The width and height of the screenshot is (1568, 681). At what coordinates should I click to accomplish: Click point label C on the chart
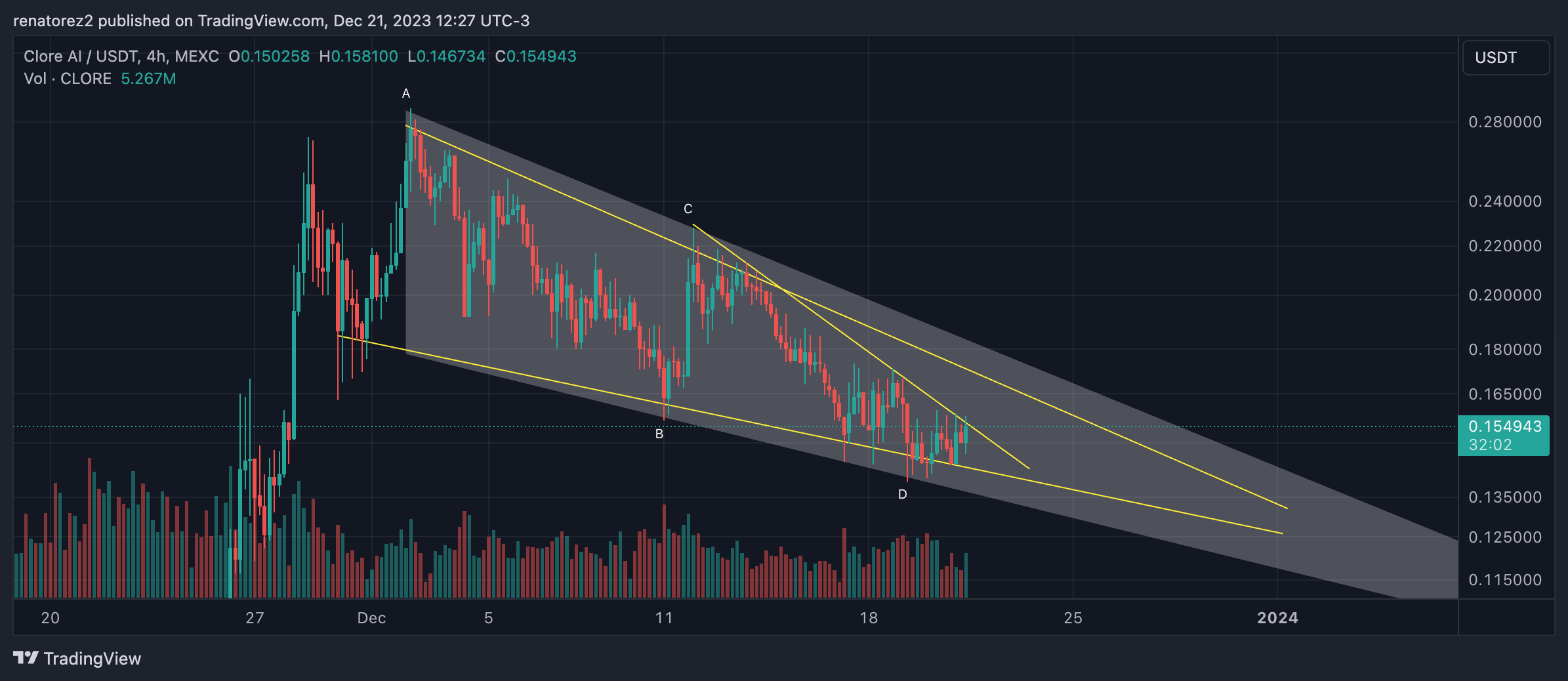688,209
